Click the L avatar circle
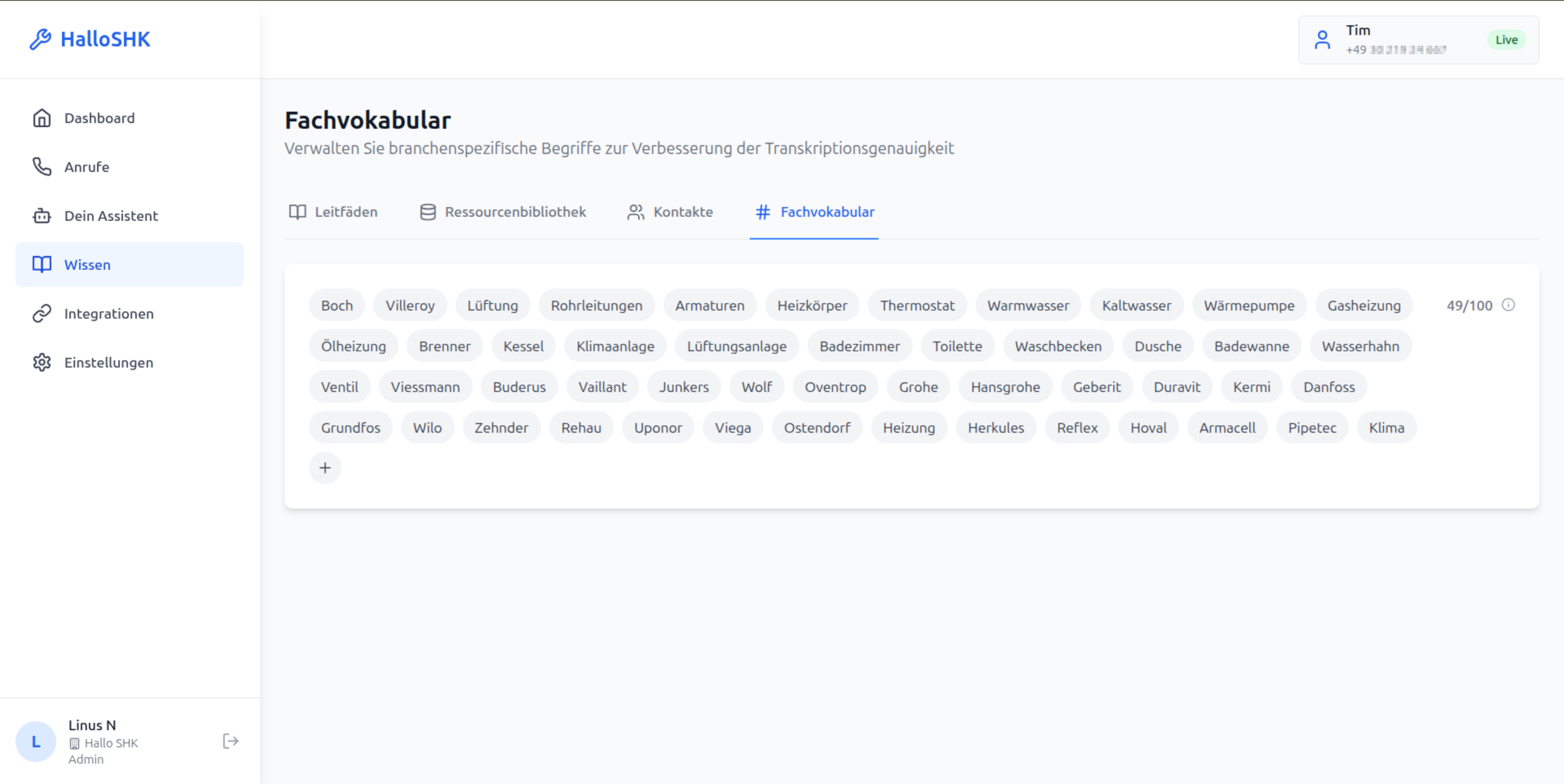 click(x=36, y=742)
